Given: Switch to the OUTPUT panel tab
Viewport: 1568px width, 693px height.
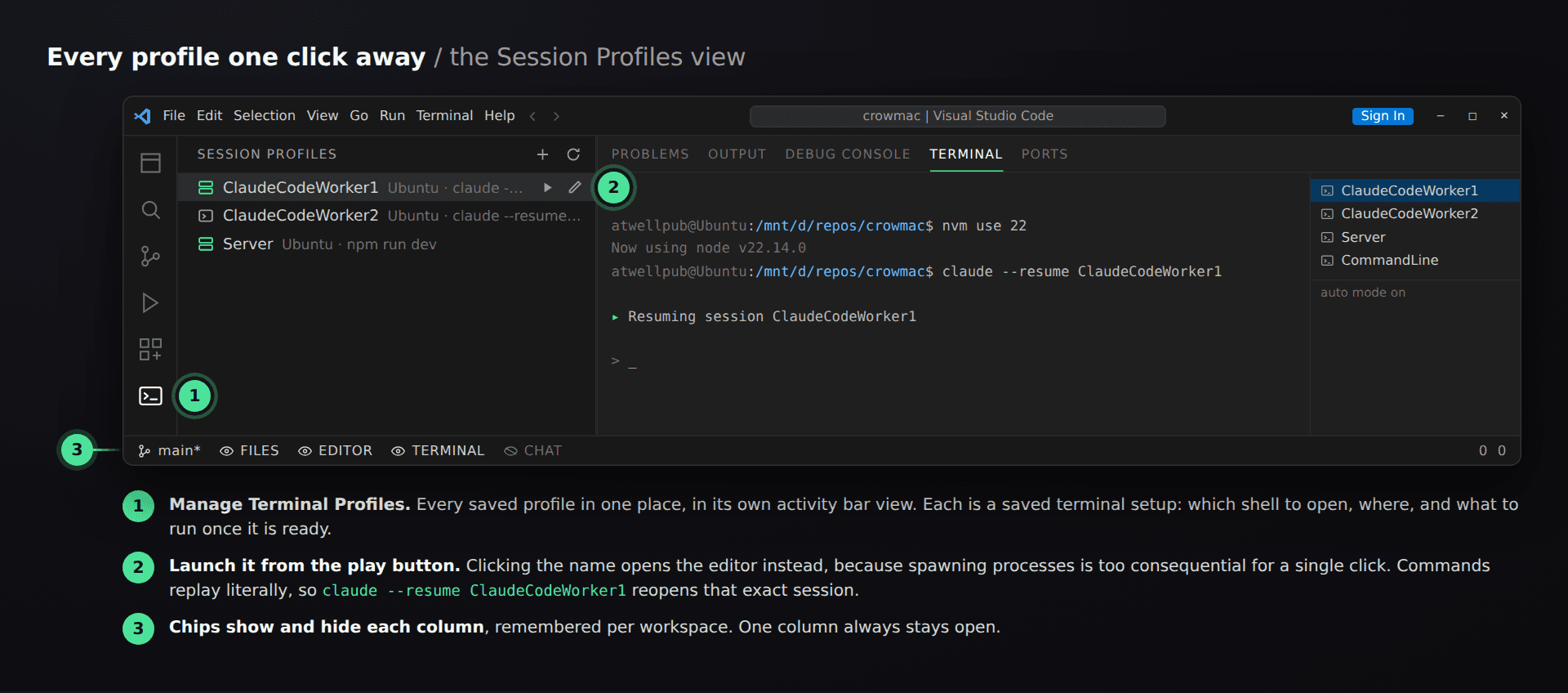Looking at the screenshot, I should (x=737, y=154).
